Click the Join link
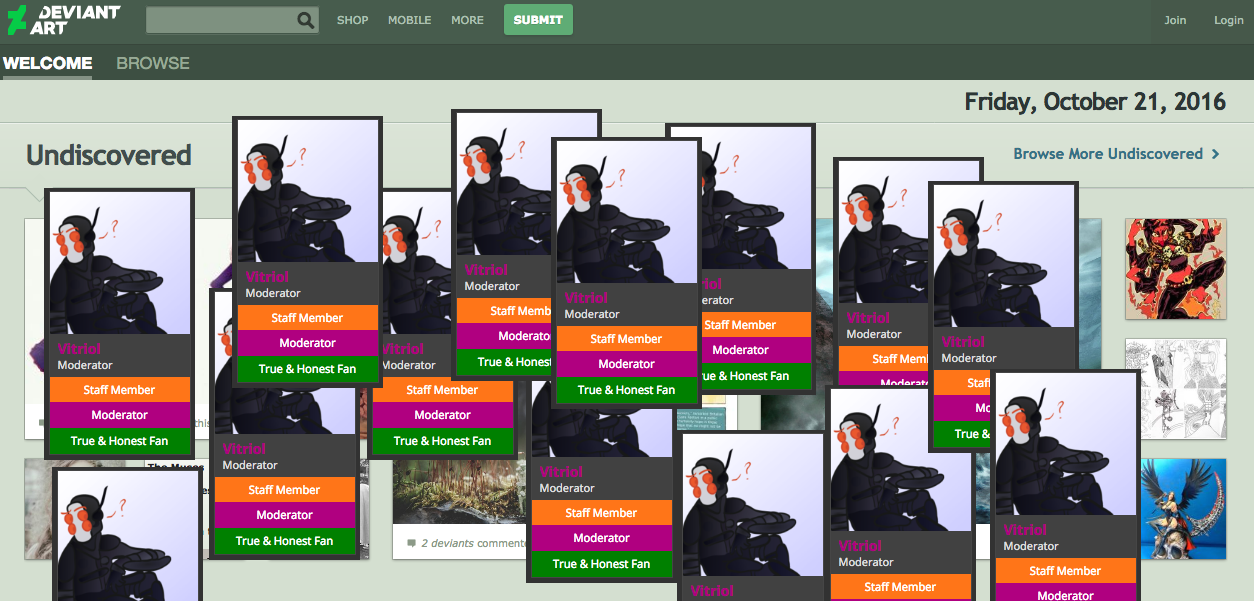 point(1175,20)
